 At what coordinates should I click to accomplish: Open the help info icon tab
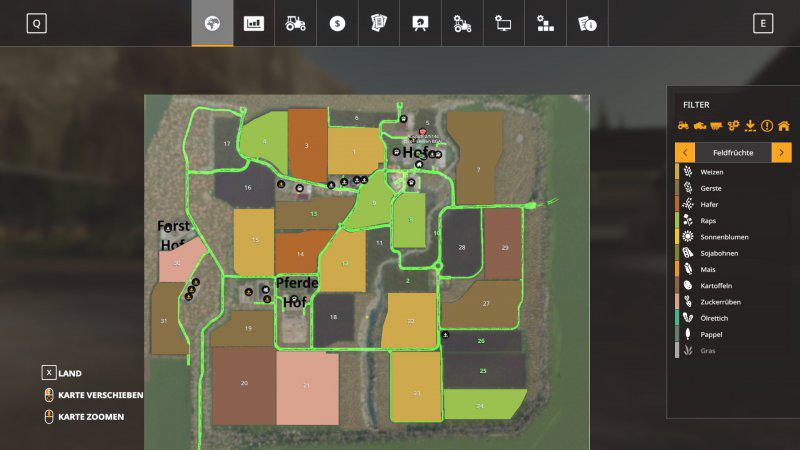pyautogui.click(x=586, y=24)
